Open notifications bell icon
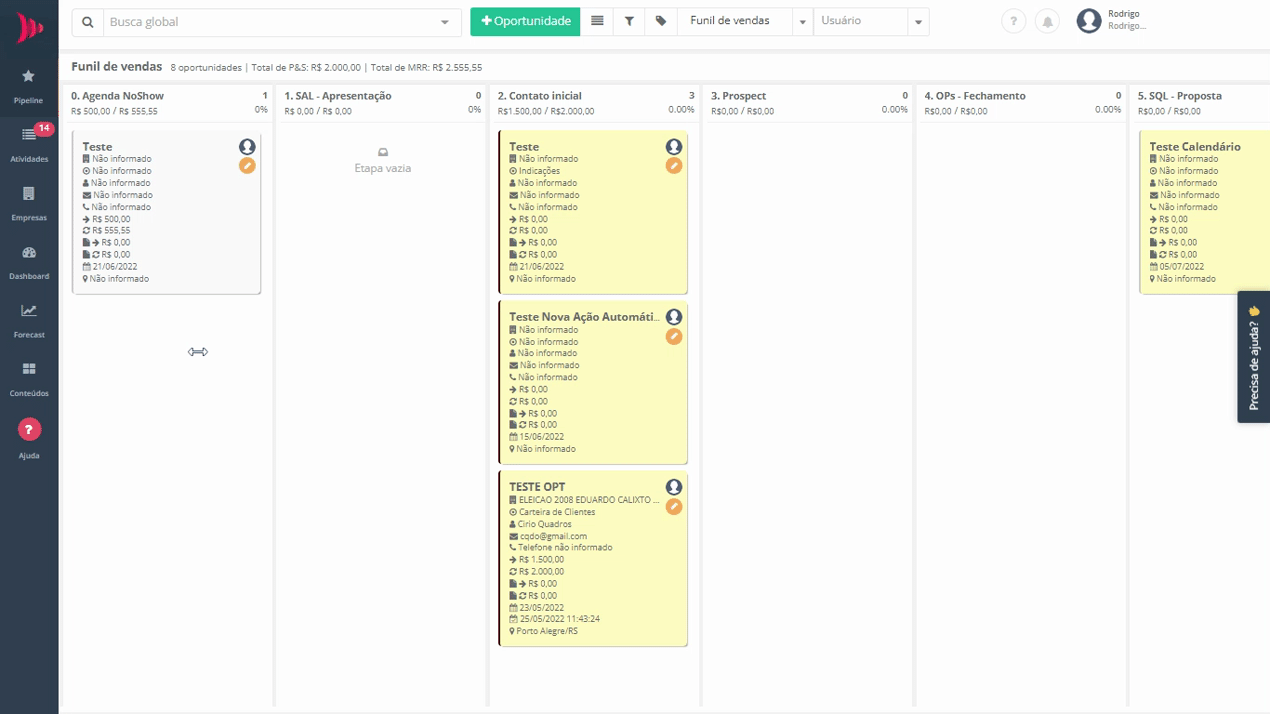Viewport: 1270px width, 714px height. pos(1047,21)
